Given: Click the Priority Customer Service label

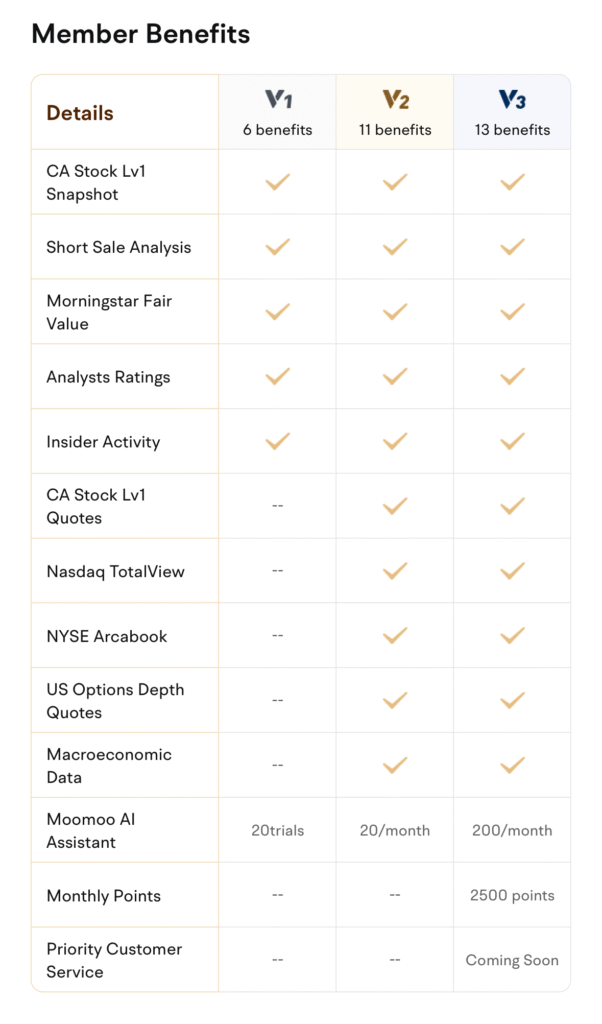Looking at the screenshot, I should tap(114, 960).
